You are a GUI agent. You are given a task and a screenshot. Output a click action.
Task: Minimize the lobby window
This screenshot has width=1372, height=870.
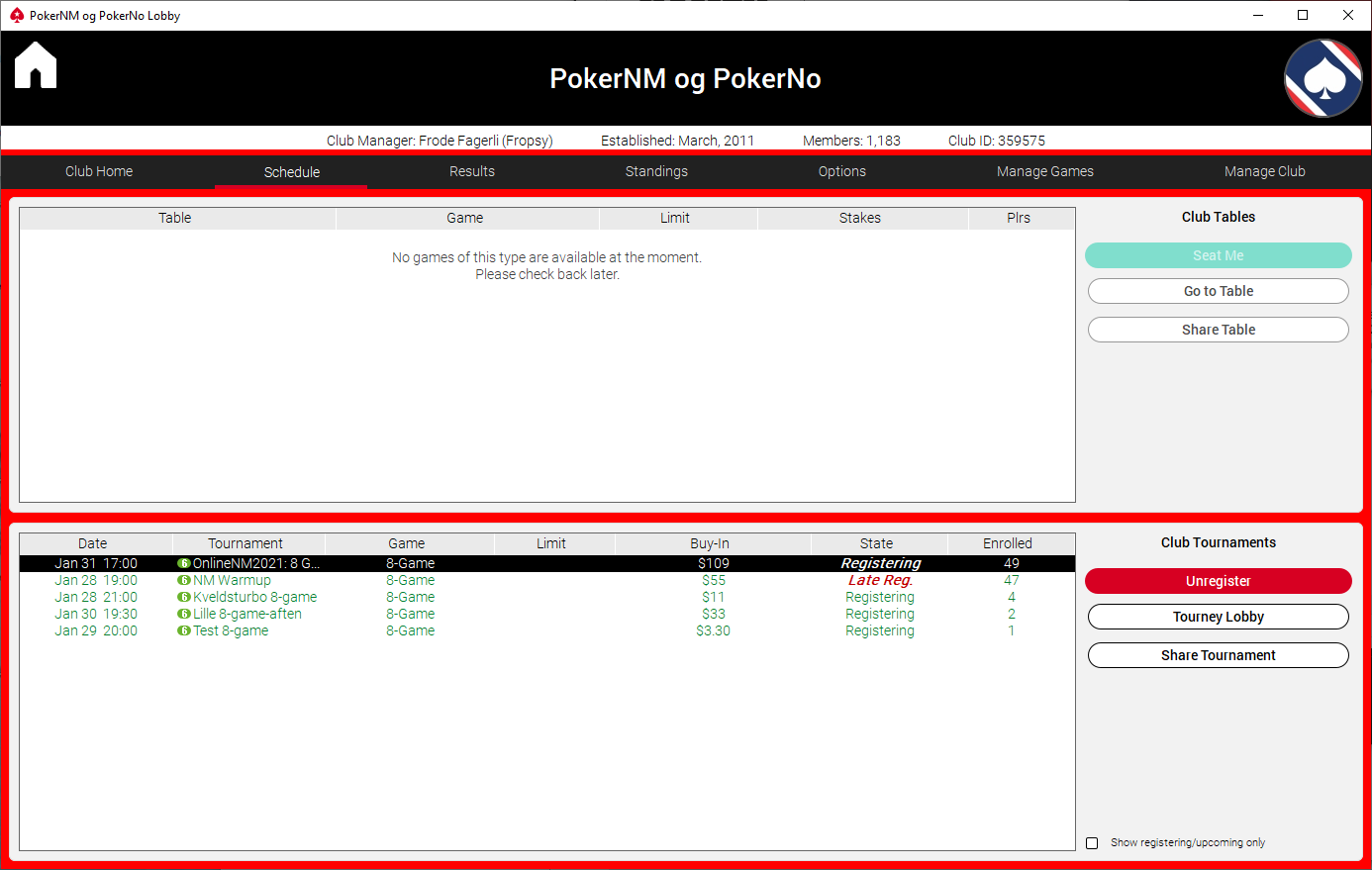coord(1258,15)
